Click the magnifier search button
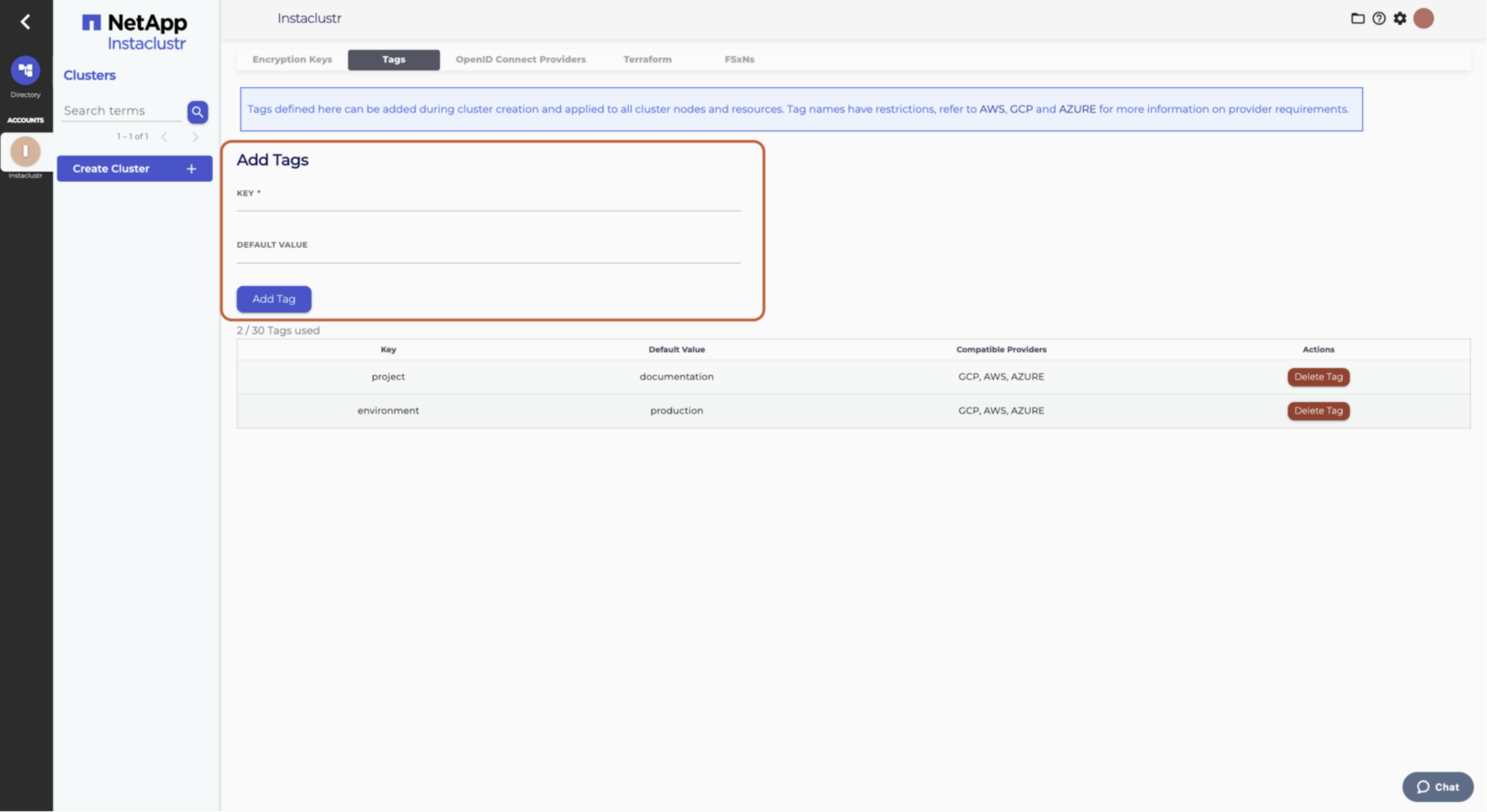1487x812 pixels. 198,112
